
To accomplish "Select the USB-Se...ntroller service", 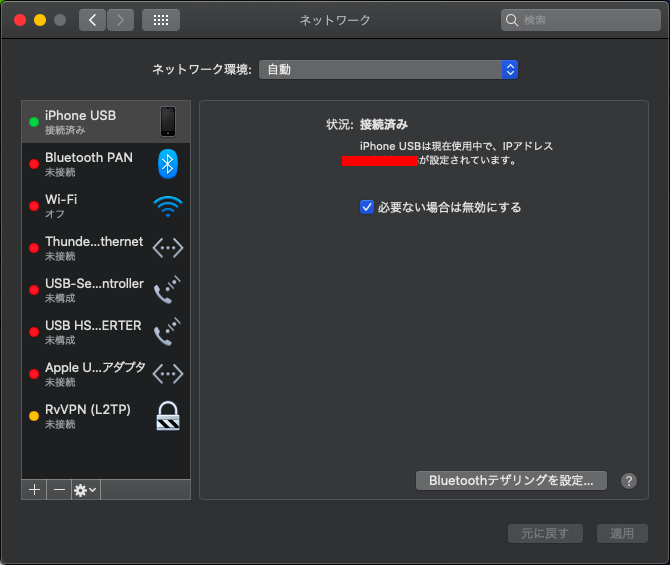I will coord(106,290).
